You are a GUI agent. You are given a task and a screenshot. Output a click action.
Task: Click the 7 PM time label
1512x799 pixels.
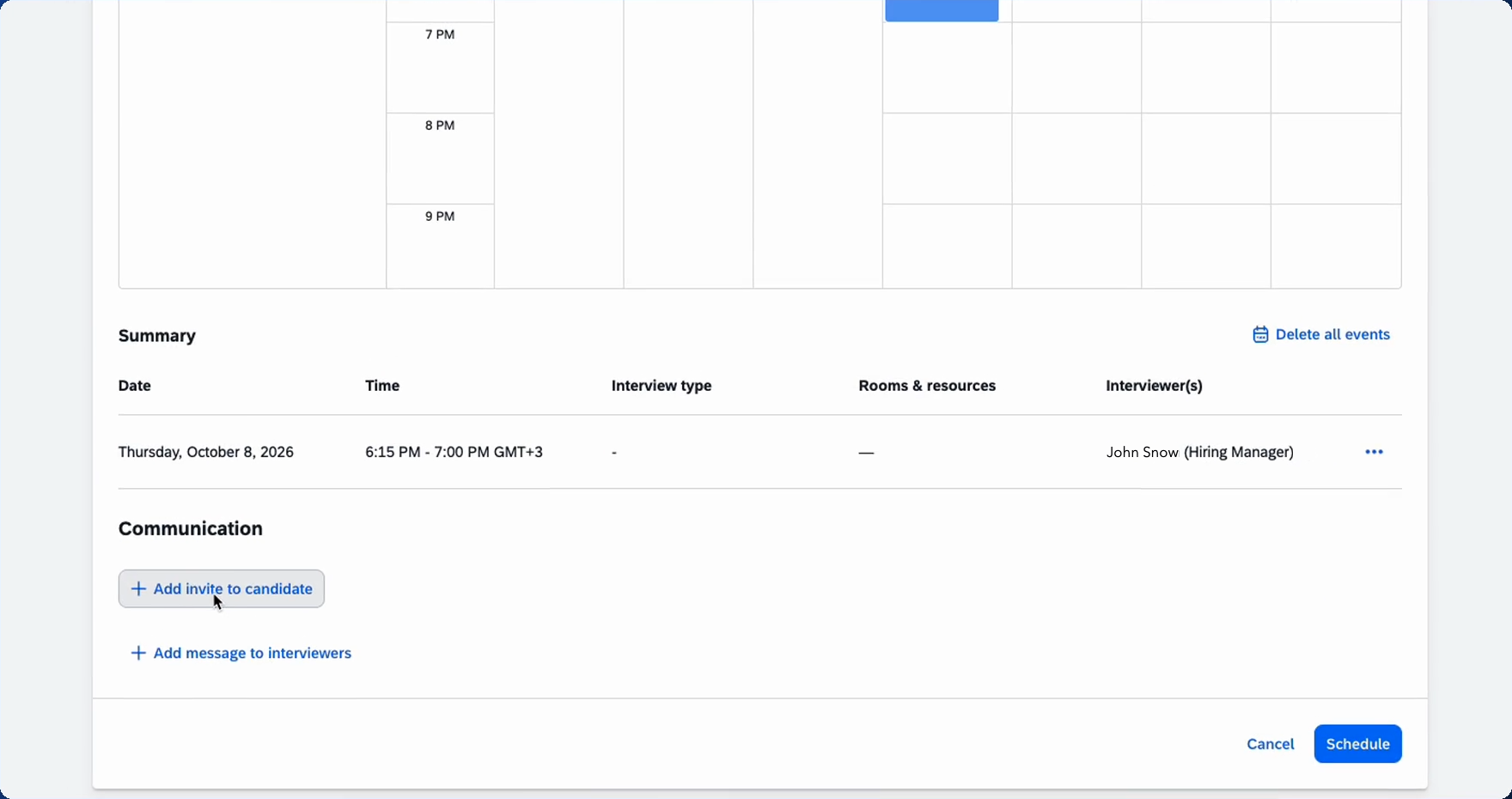click(x=440, y=34)
